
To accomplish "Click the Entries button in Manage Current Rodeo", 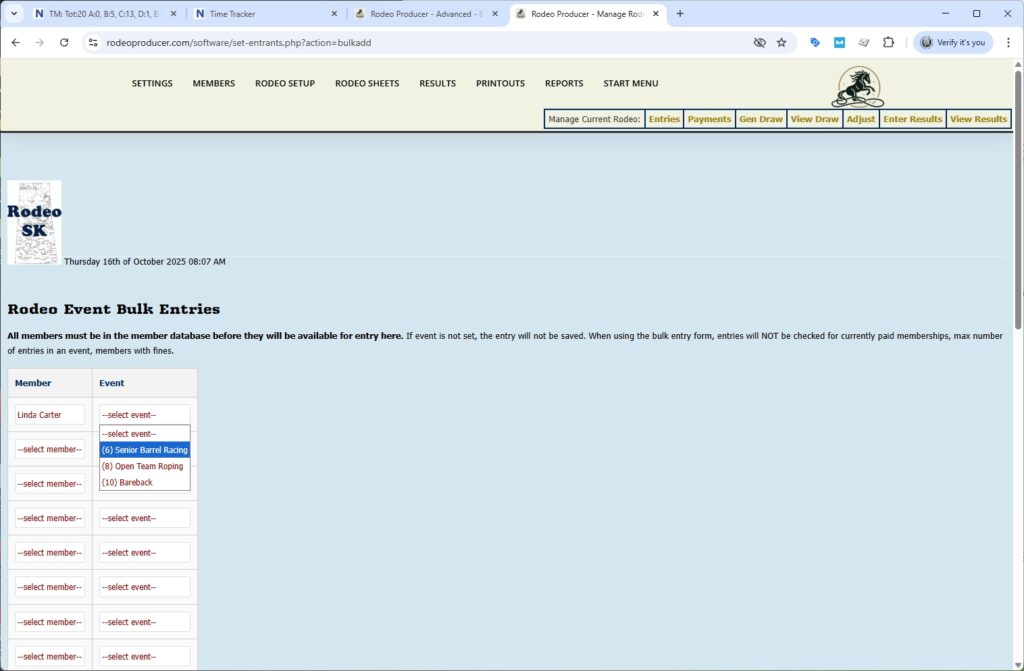I will [x=663, y=118].
